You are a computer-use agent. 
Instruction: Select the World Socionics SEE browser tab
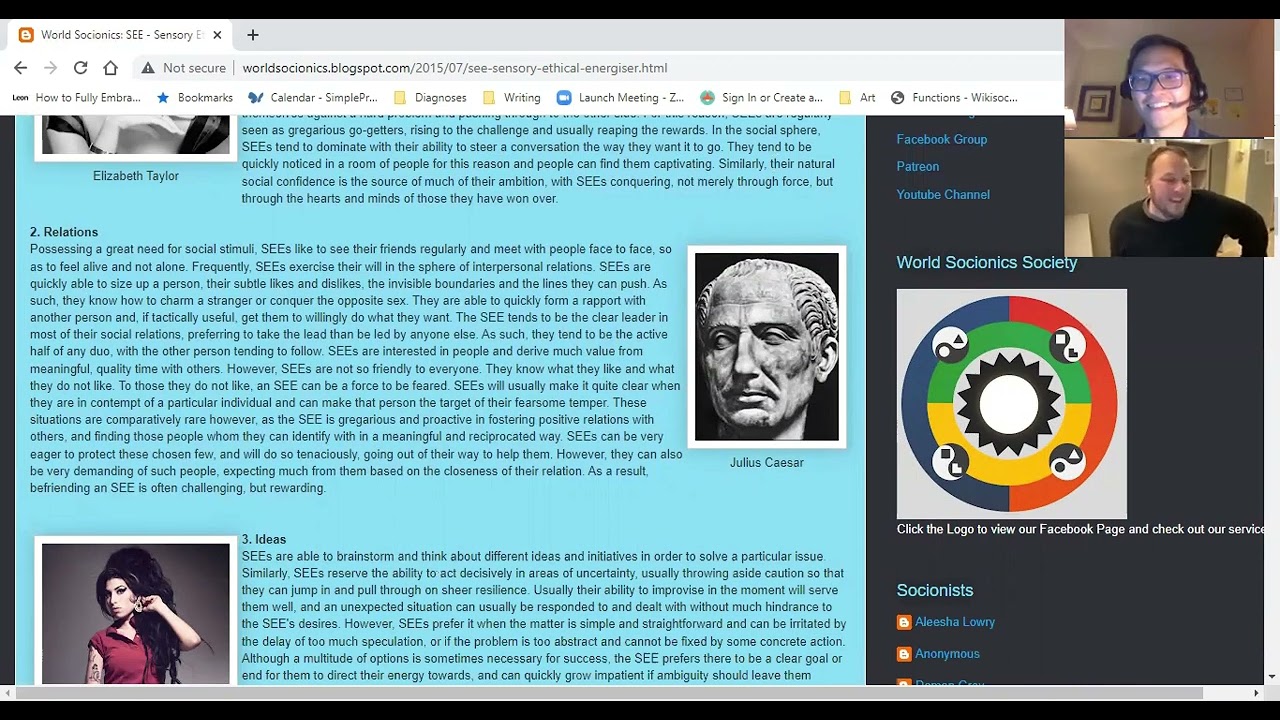pos(121,35)
